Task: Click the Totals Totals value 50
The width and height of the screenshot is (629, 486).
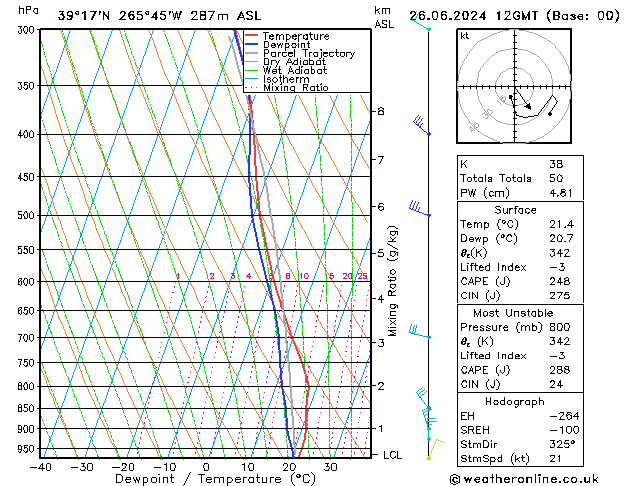Action: point(556,178)
